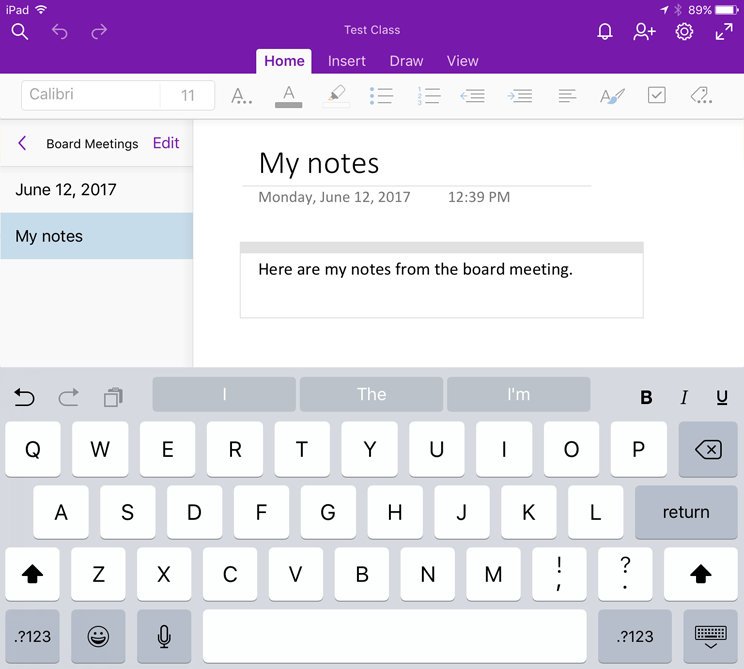Apply text highlighter color
744x669 pixels.
coord(336,96)
